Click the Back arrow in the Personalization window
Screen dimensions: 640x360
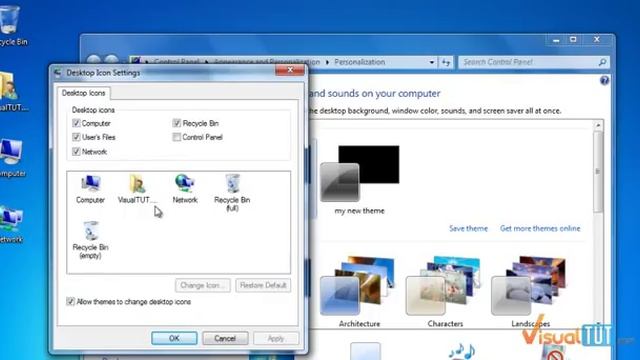93,61
